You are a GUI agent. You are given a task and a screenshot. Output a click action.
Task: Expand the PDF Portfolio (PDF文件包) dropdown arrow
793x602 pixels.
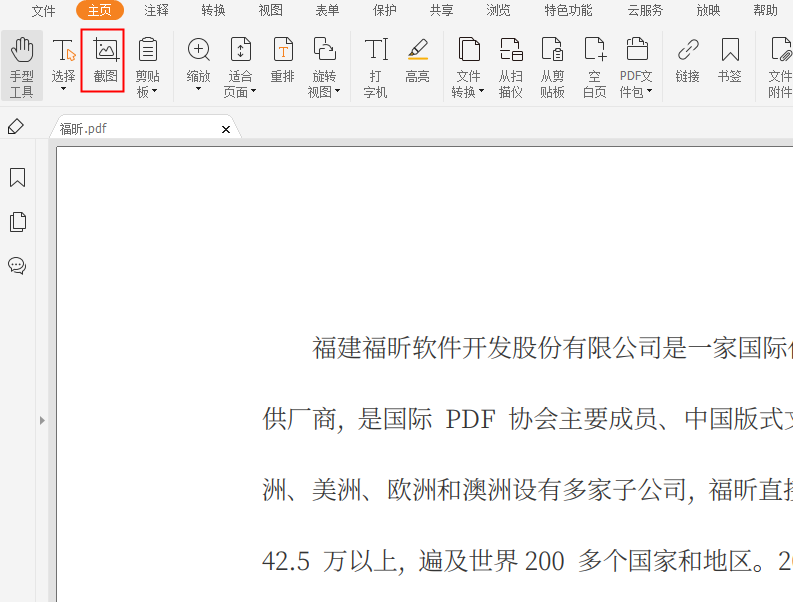[649, 91]
